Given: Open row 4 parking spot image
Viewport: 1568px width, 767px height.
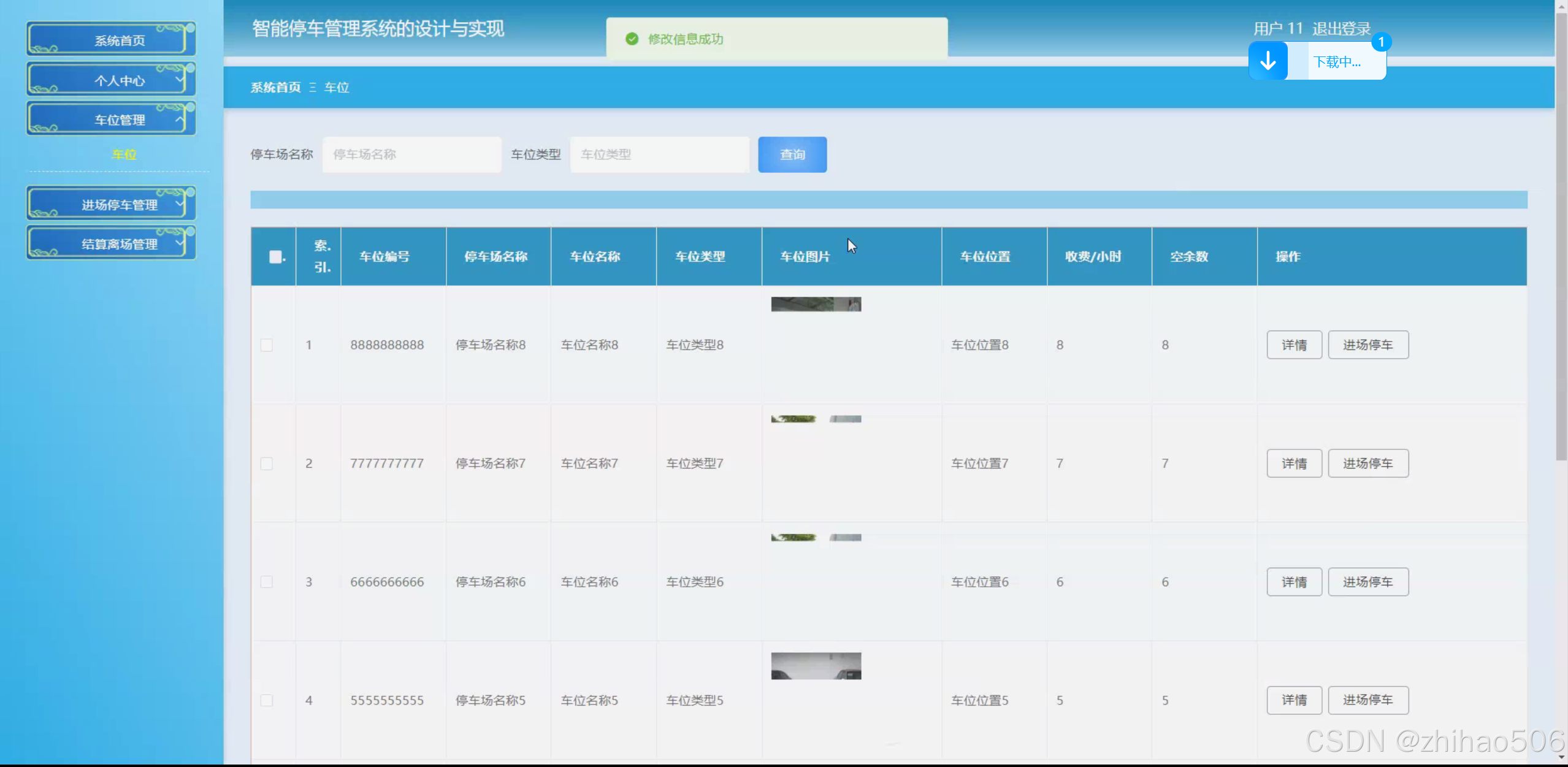Looking at the screenshot, I should coord(816,666).
